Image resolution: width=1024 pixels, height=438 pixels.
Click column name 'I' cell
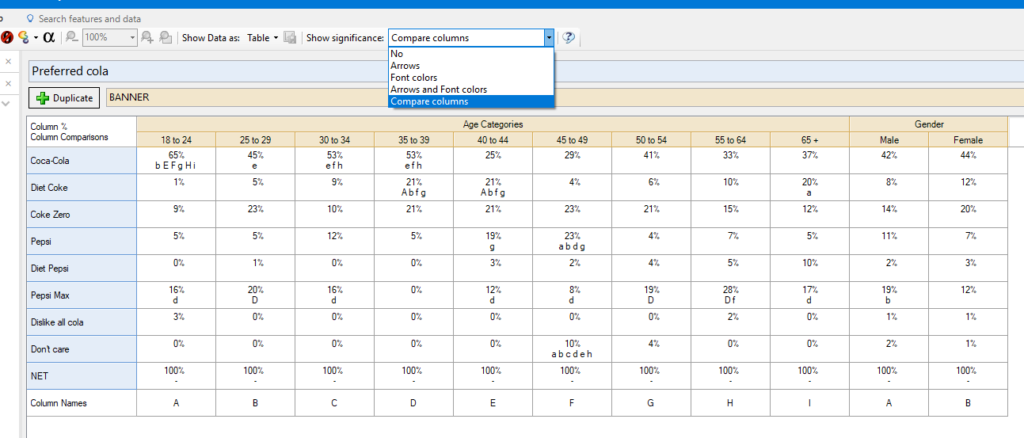click(809, 403)
